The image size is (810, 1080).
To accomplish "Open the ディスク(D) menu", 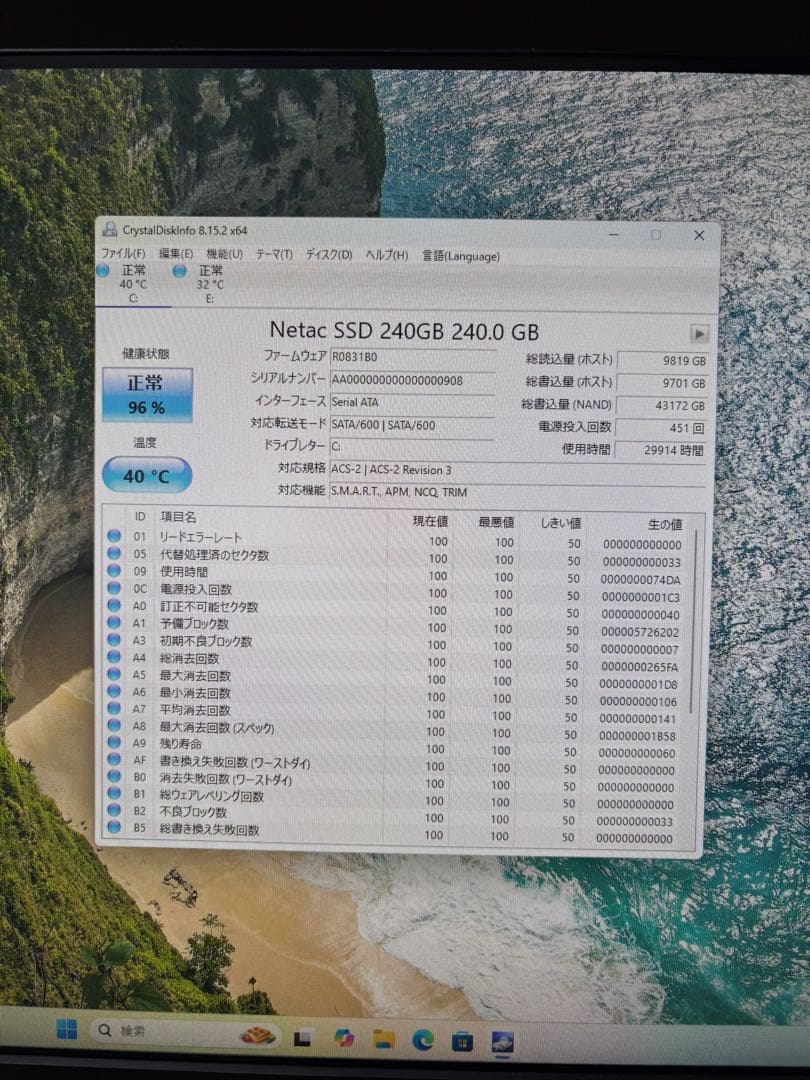I will click(328, 256).
